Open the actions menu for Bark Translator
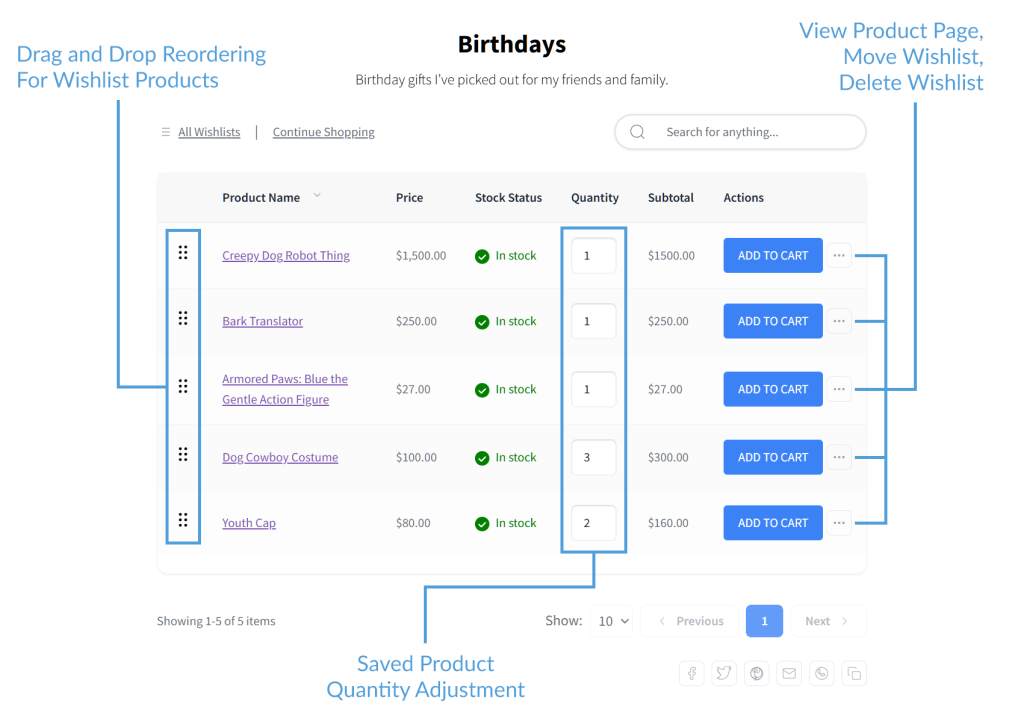 pyautogui.click(x=839, y=321)
